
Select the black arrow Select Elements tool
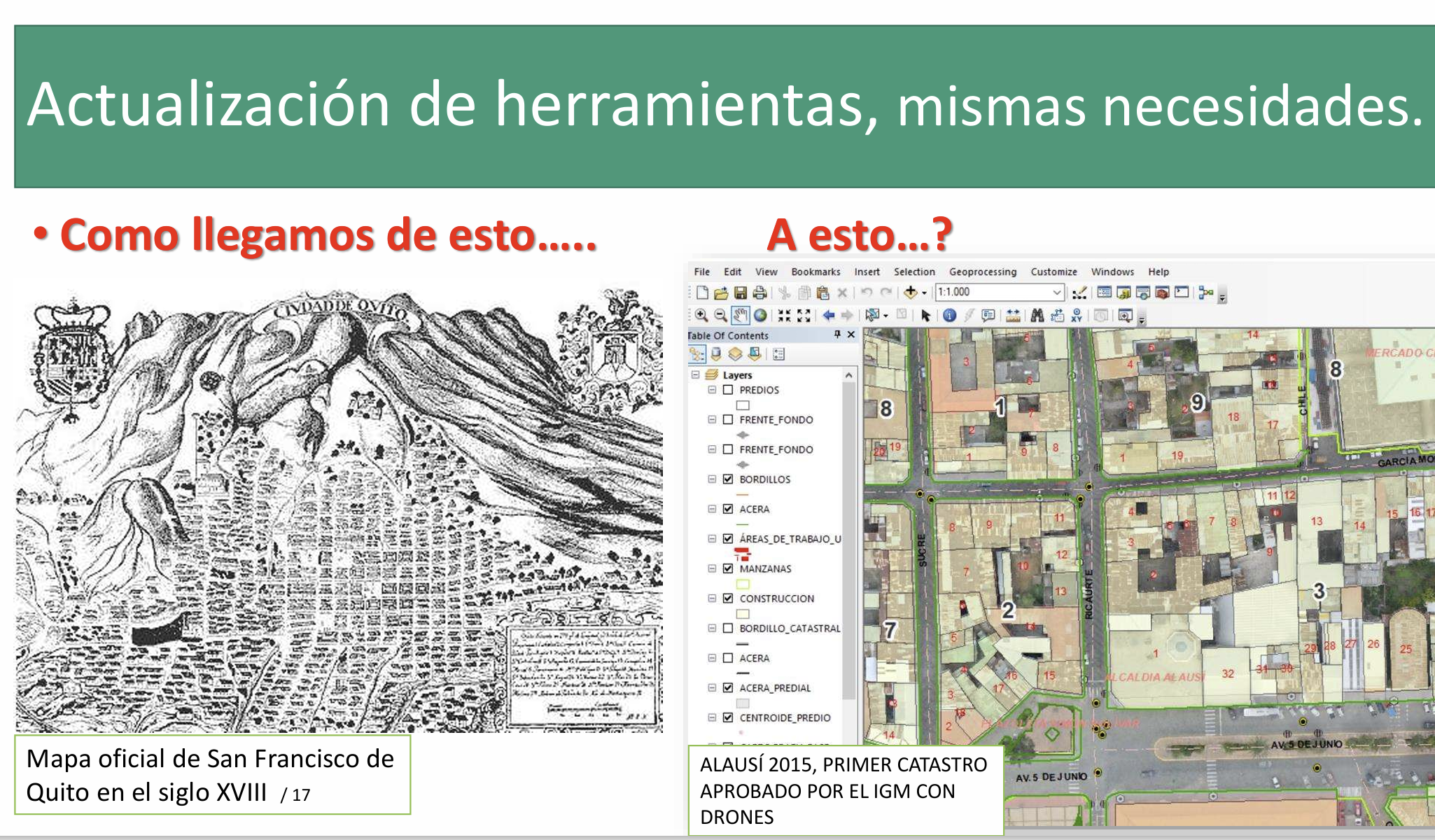click(926, 316)
